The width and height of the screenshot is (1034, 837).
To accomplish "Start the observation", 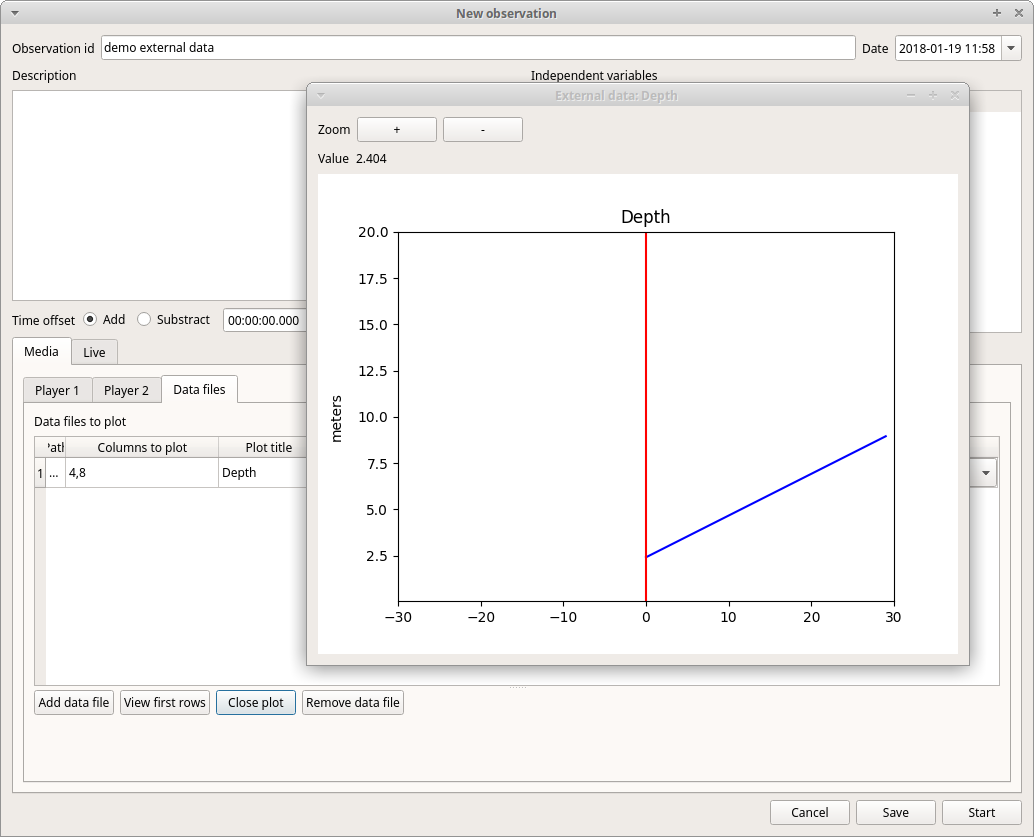I will click(981, 813).
